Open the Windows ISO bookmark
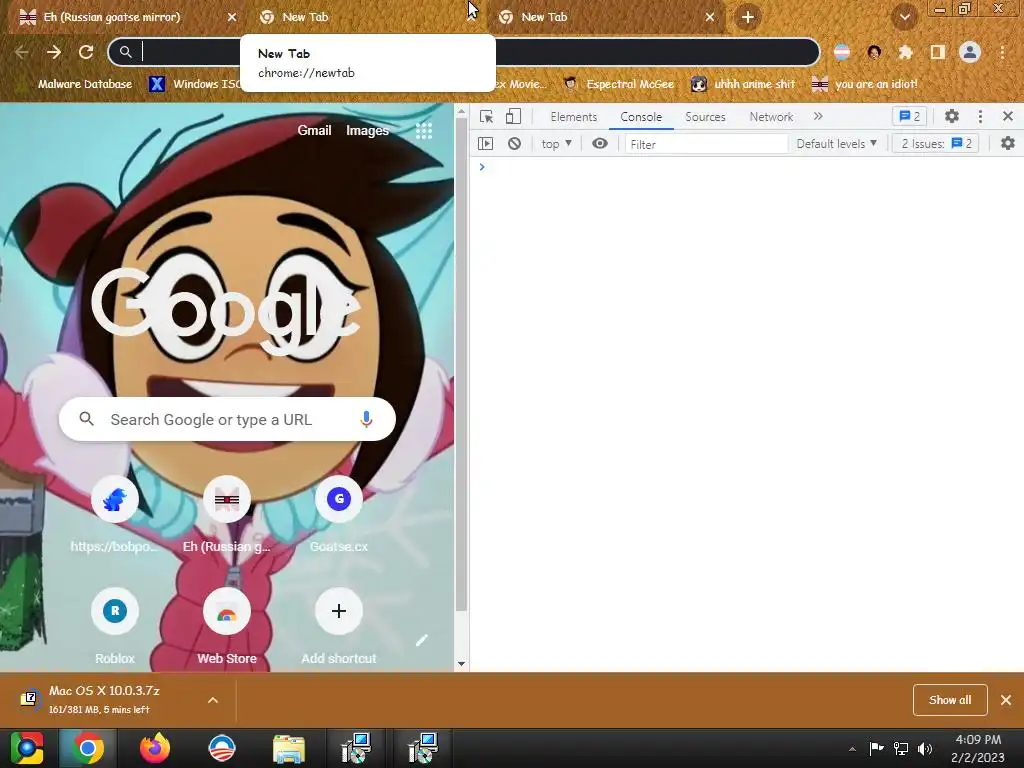Viewport: 1024px width, 768px height. [x=195, y=84]
